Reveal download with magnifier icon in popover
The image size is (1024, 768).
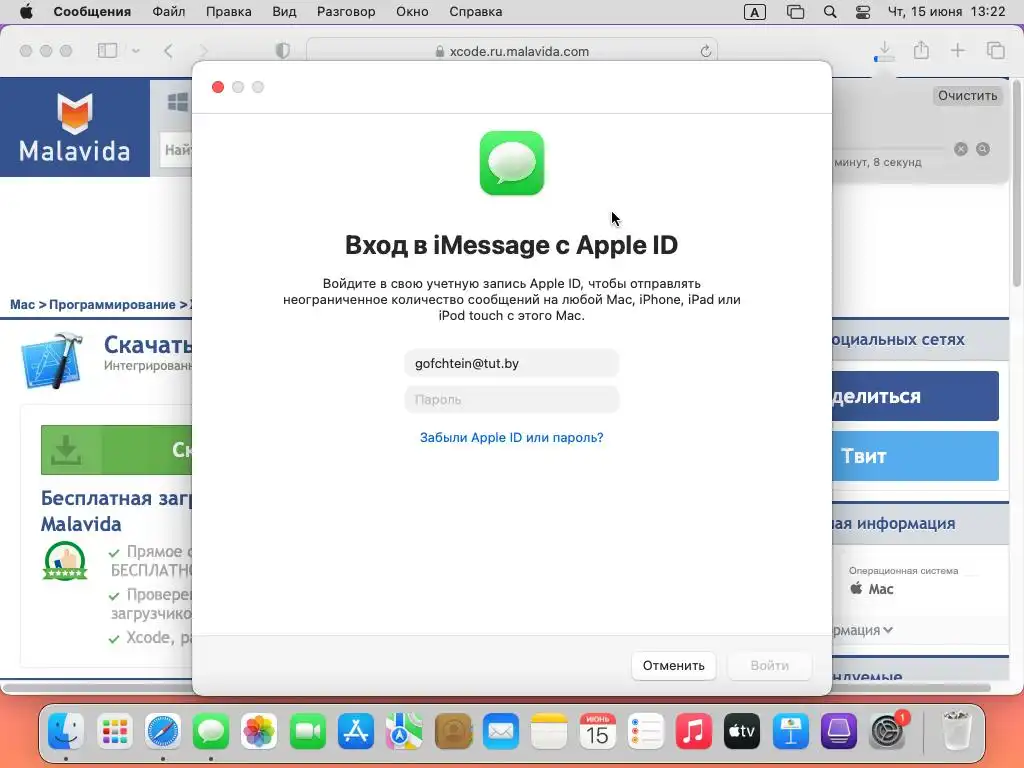(x=982, y=149)
